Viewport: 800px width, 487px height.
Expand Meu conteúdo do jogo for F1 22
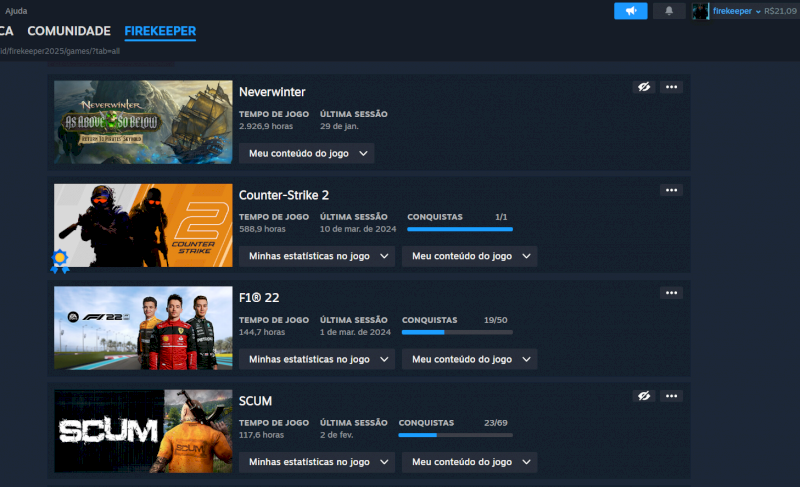(x=469, y=359)
